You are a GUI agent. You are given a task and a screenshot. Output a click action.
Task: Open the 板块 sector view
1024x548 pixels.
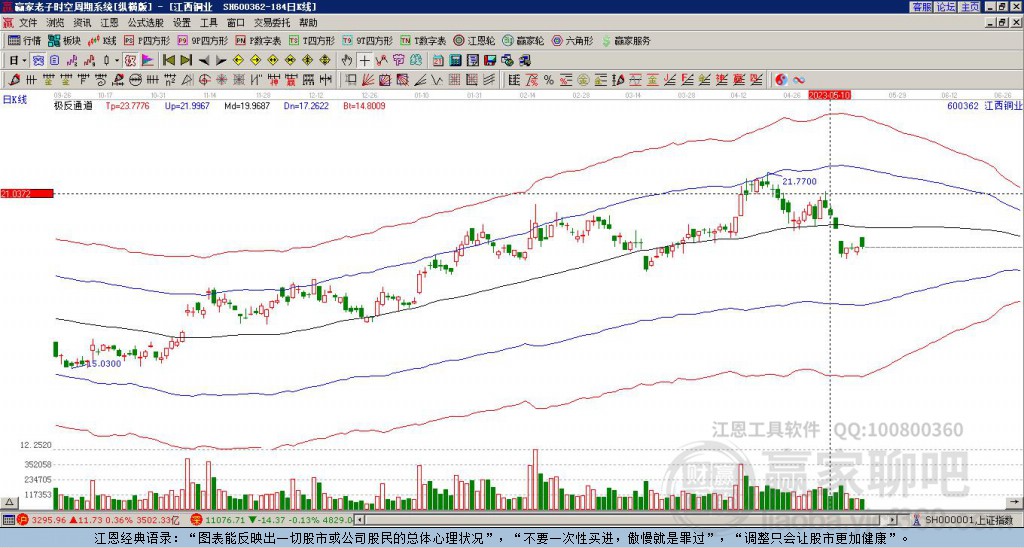click(x=64, y=40)
